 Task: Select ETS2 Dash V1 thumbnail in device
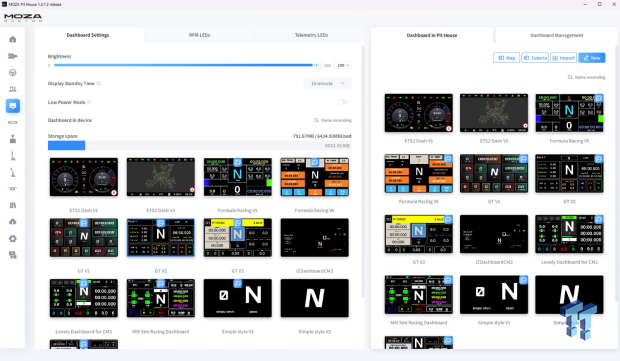point(84,177)
